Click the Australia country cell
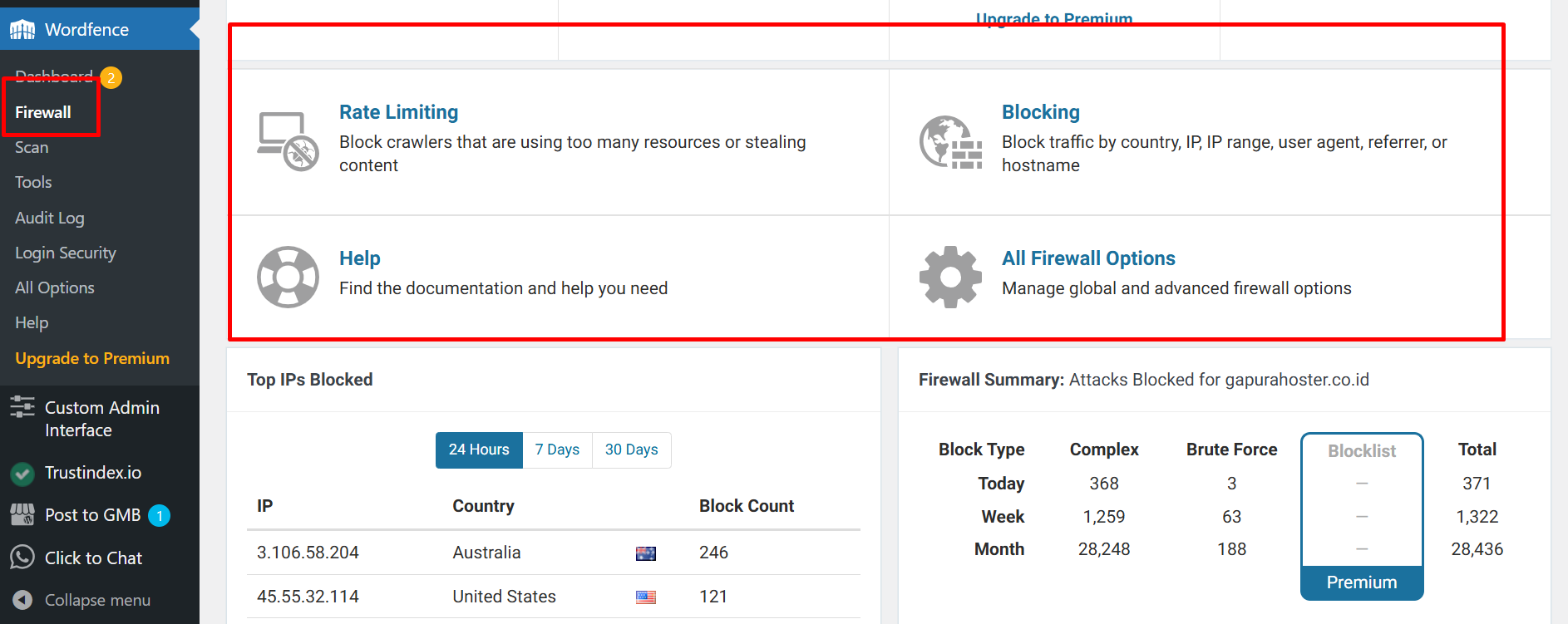Viewport: 1568px width, 624px height. (x=486, y=553)
